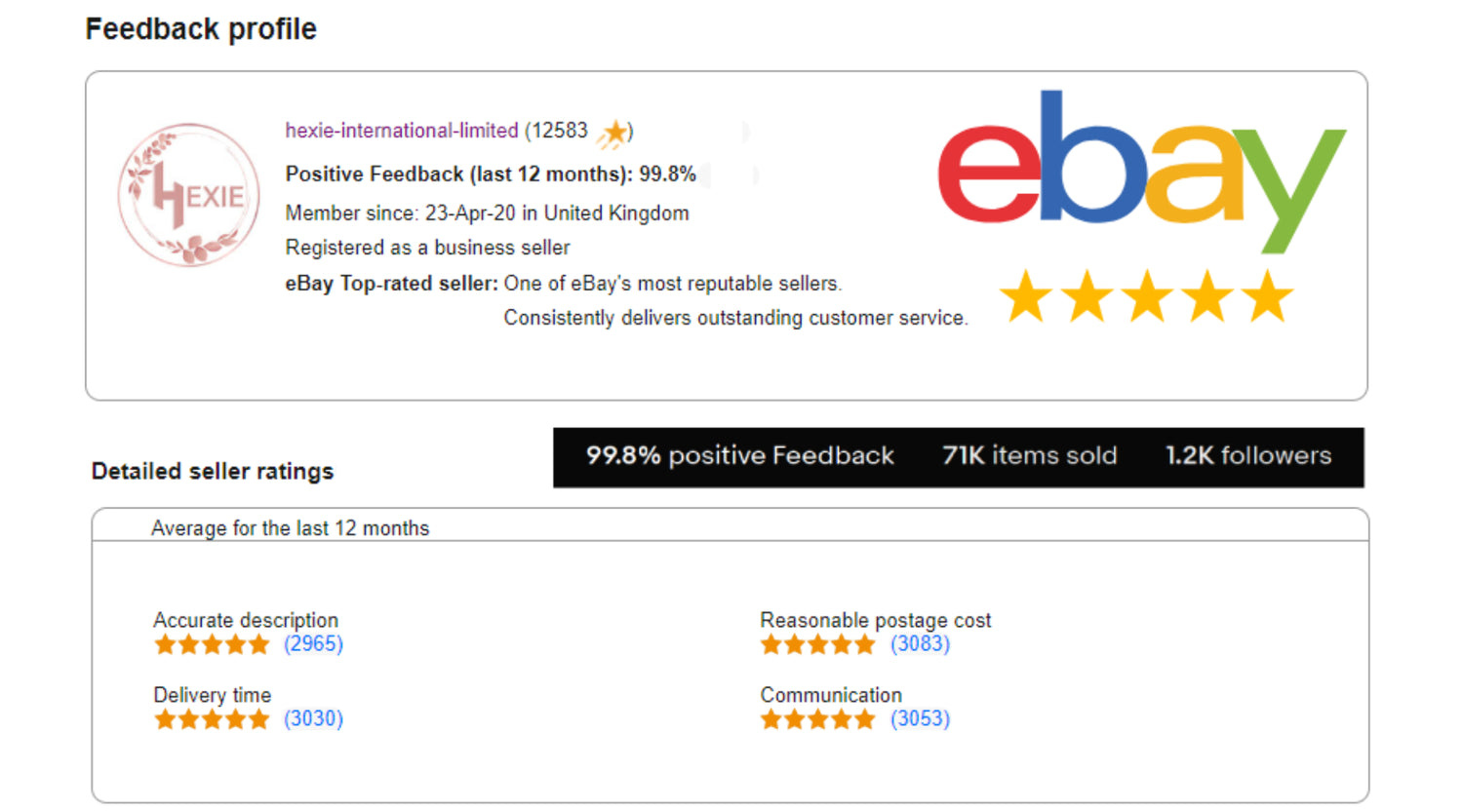
Task: Click the Communication star rating
Action: coord(818,719)
